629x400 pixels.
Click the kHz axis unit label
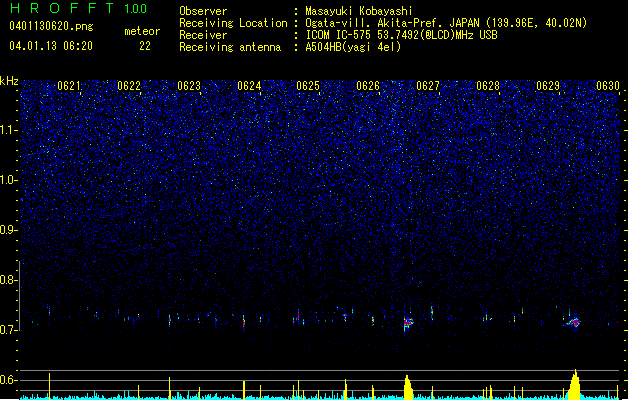click(9, 81)
